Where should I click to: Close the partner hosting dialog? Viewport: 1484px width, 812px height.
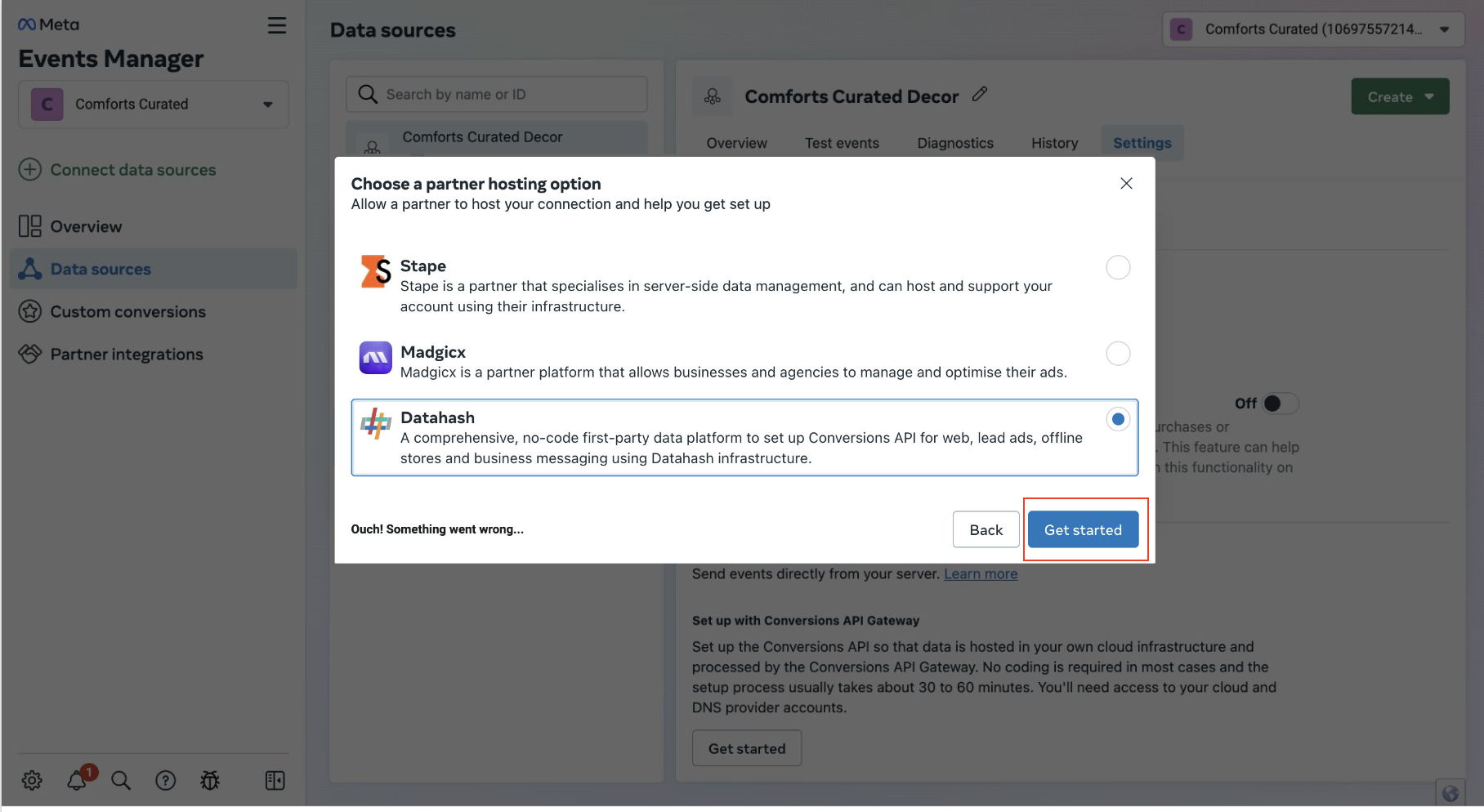click(1126, 183)
